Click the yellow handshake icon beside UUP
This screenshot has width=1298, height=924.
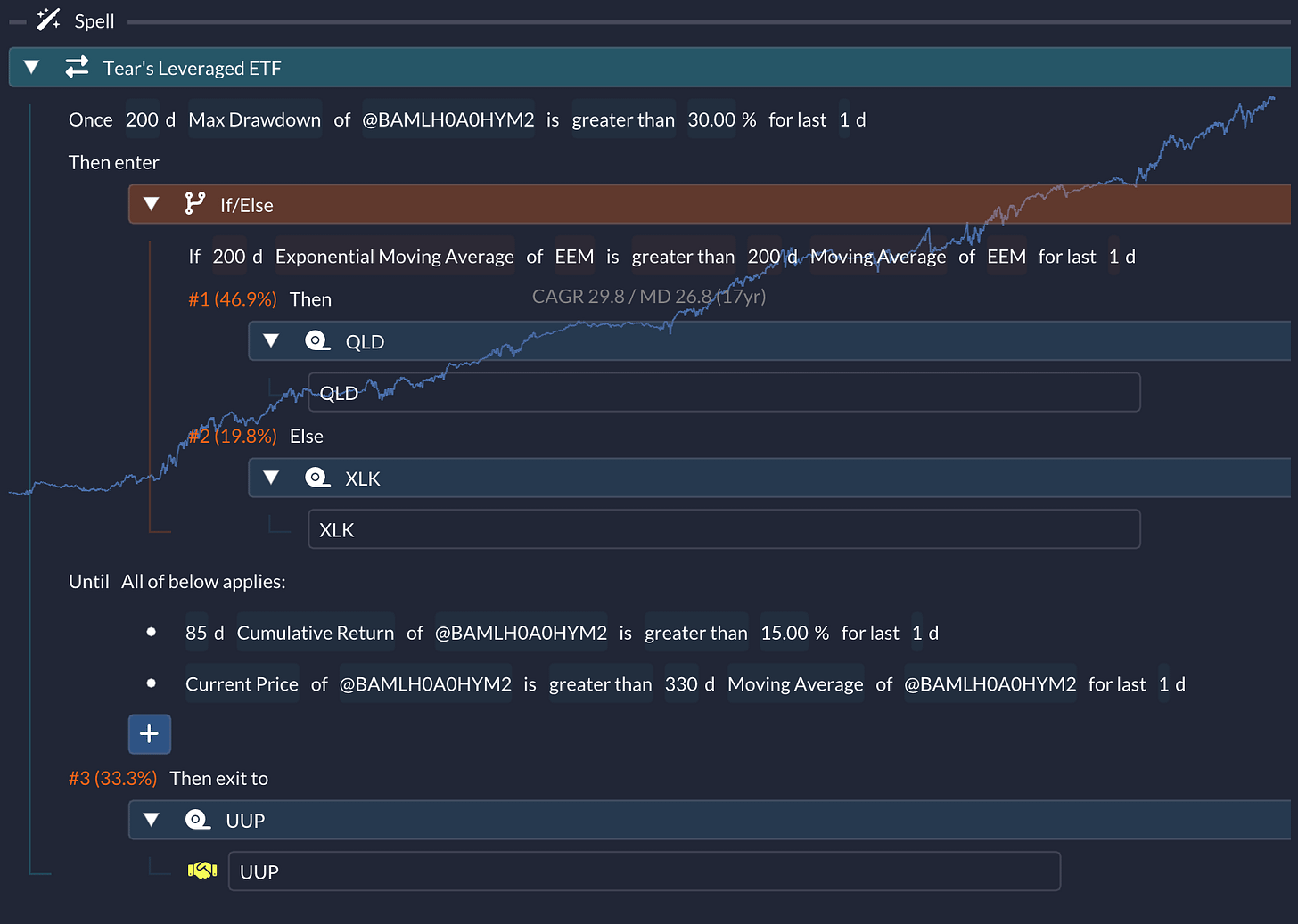click(202, 871)
